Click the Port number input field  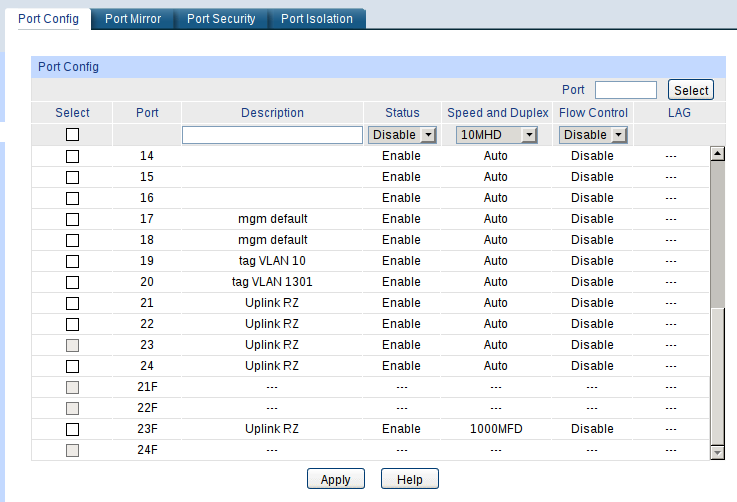(x=625, y=90)
